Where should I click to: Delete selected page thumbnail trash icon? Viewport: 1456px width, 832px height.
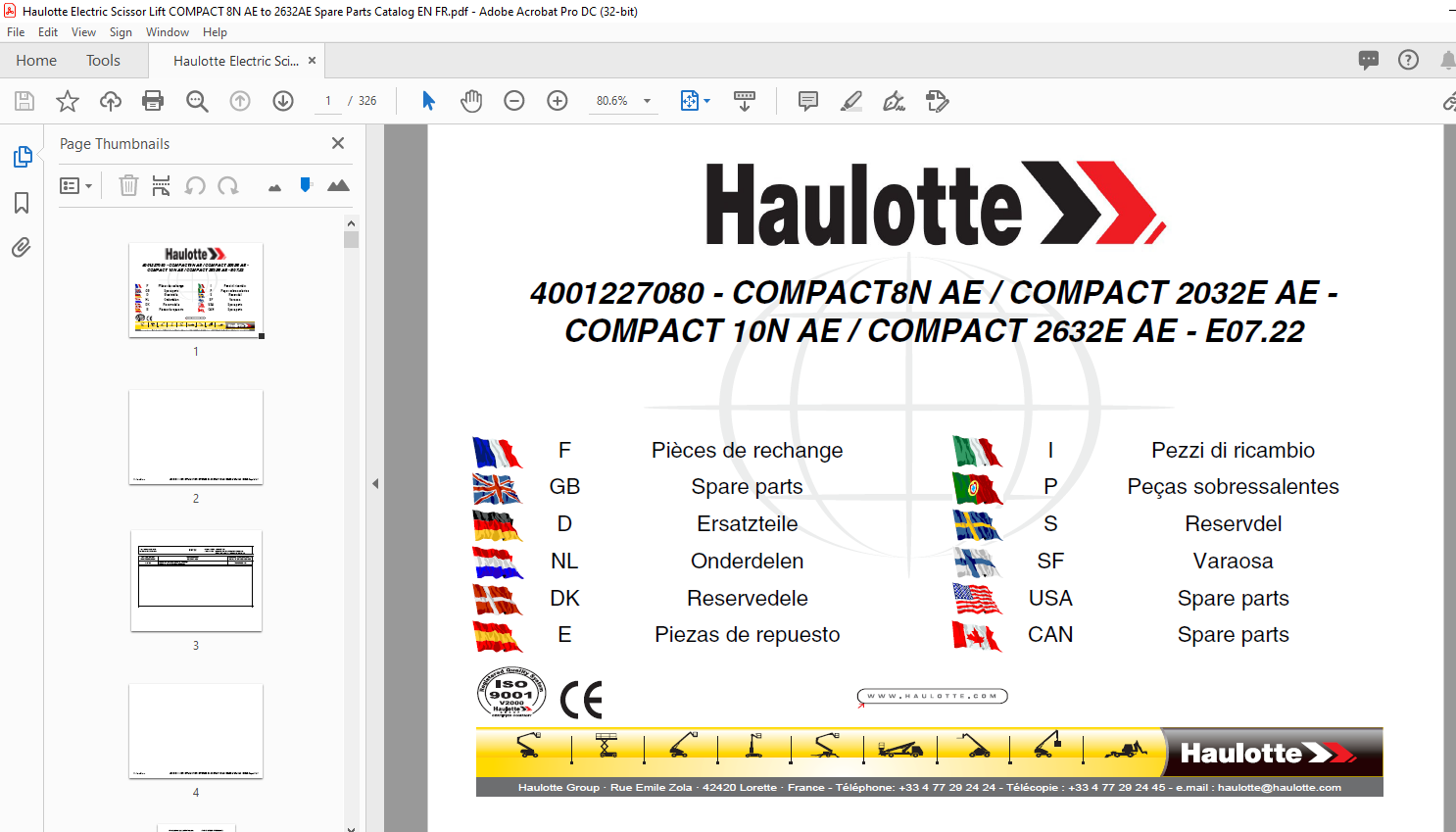click(x=128, y=185)
